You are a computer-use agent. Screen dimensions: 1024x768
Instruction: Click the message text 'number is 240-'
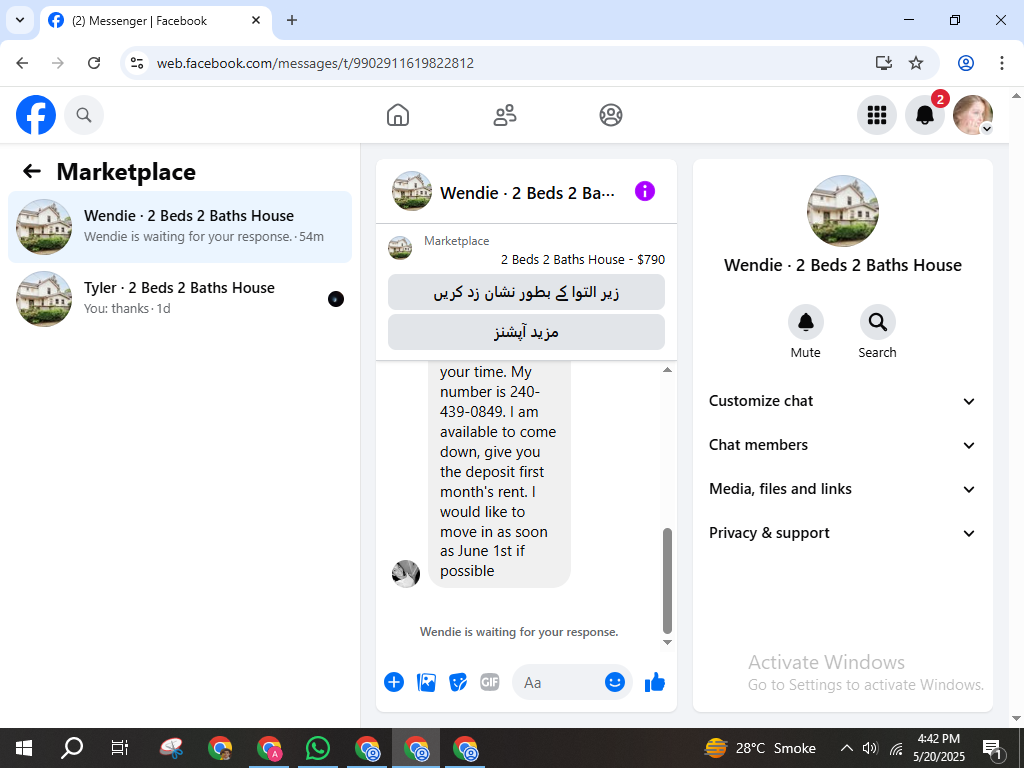pos(490,392)
